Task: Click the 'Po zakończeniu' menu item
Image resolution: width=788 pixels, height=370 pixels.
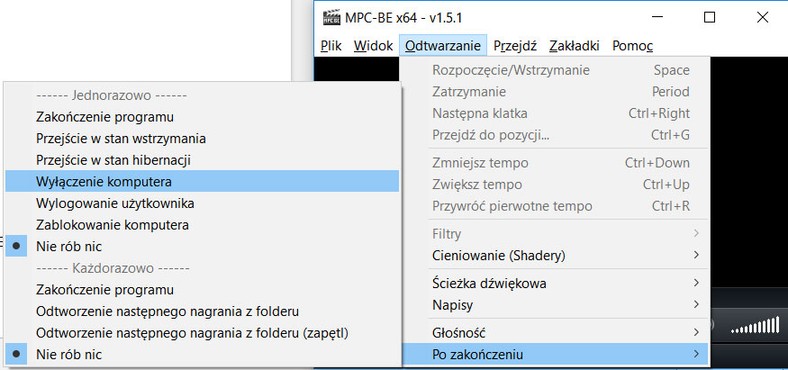Action: coord(556,354)
